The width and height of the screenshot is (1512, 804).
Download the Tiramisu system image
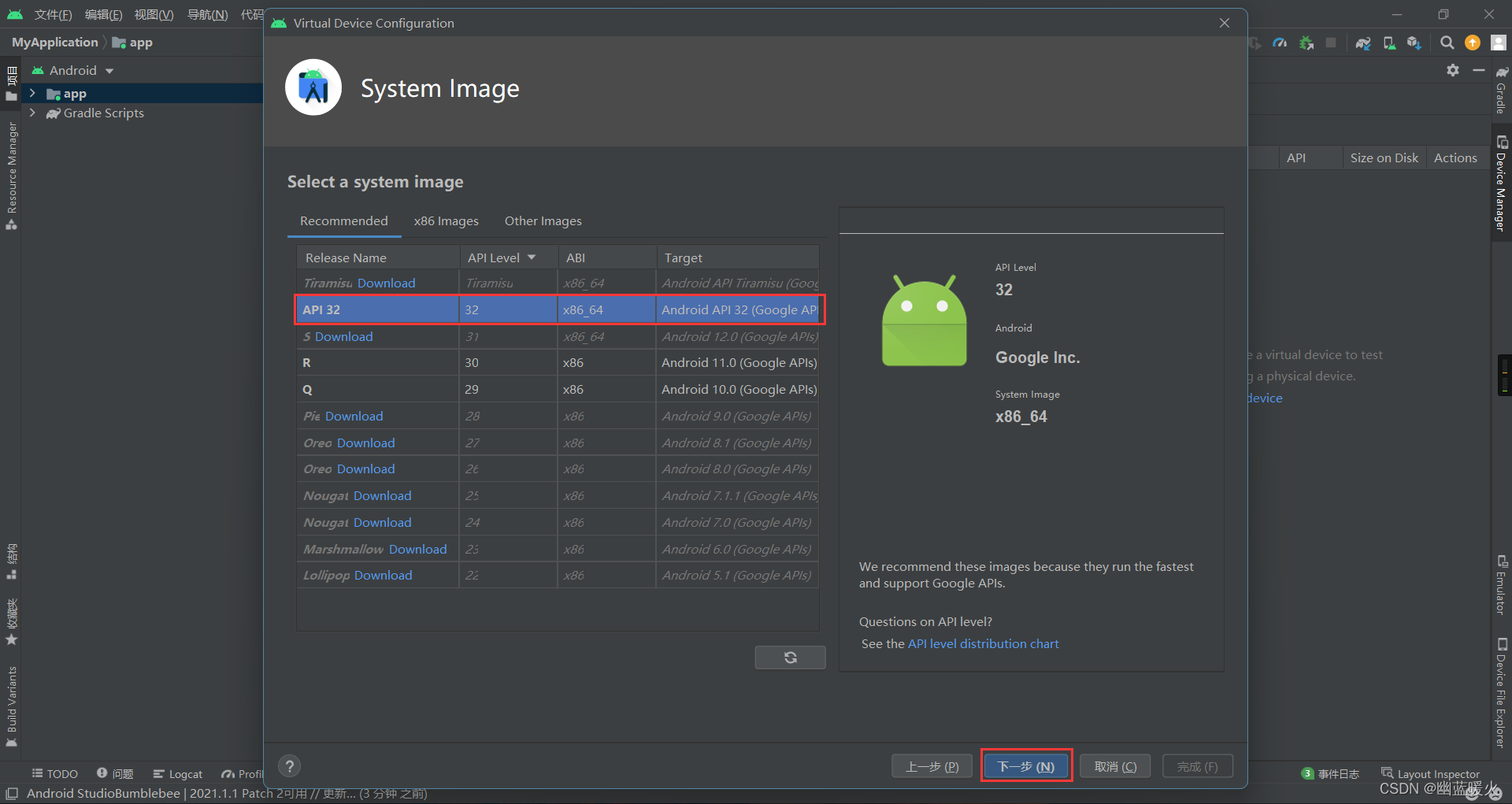pos(386,283)
